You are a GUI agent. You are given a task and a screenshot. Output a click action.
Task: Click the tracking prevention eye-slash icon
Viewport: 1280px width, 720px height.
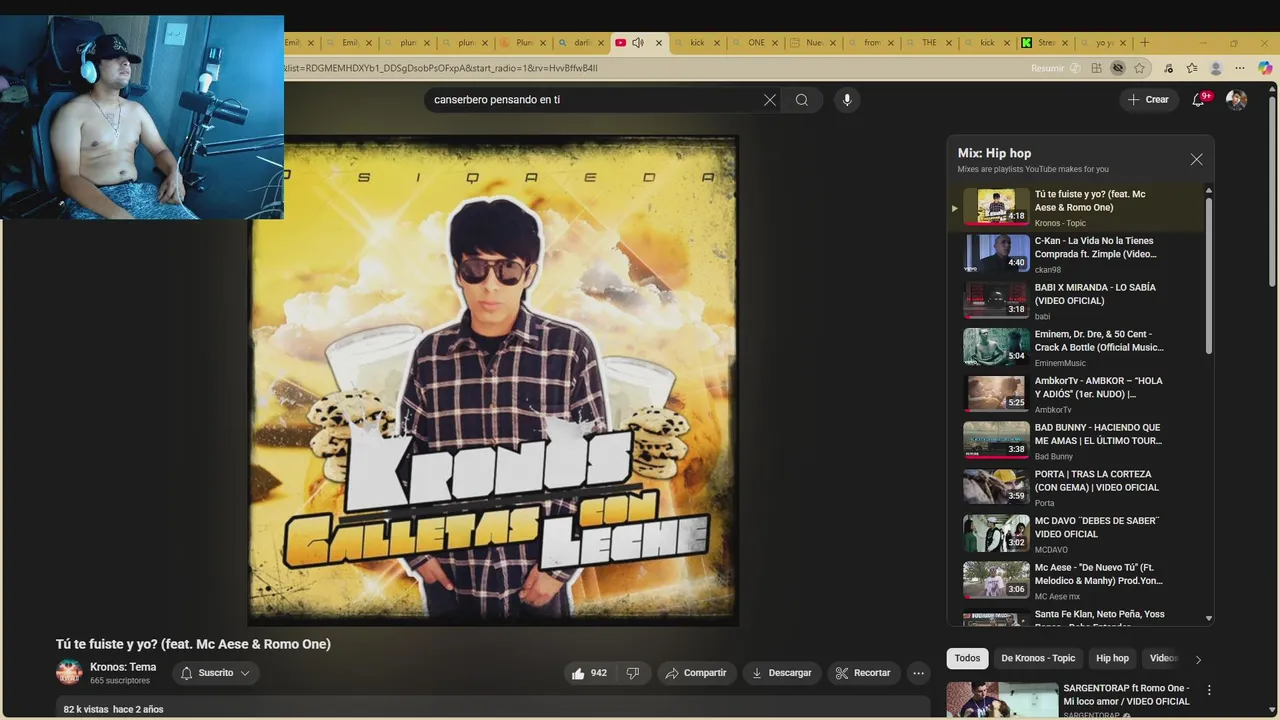coord(1118,68)
